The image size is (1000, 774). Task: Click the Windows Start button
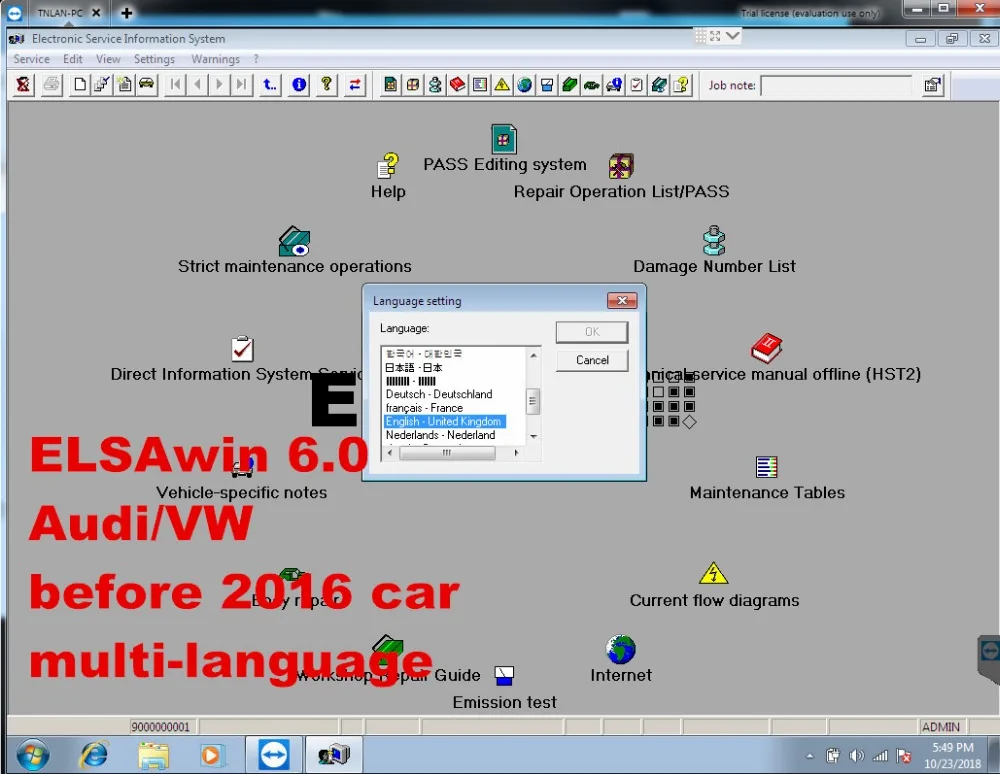coord(33,756)
